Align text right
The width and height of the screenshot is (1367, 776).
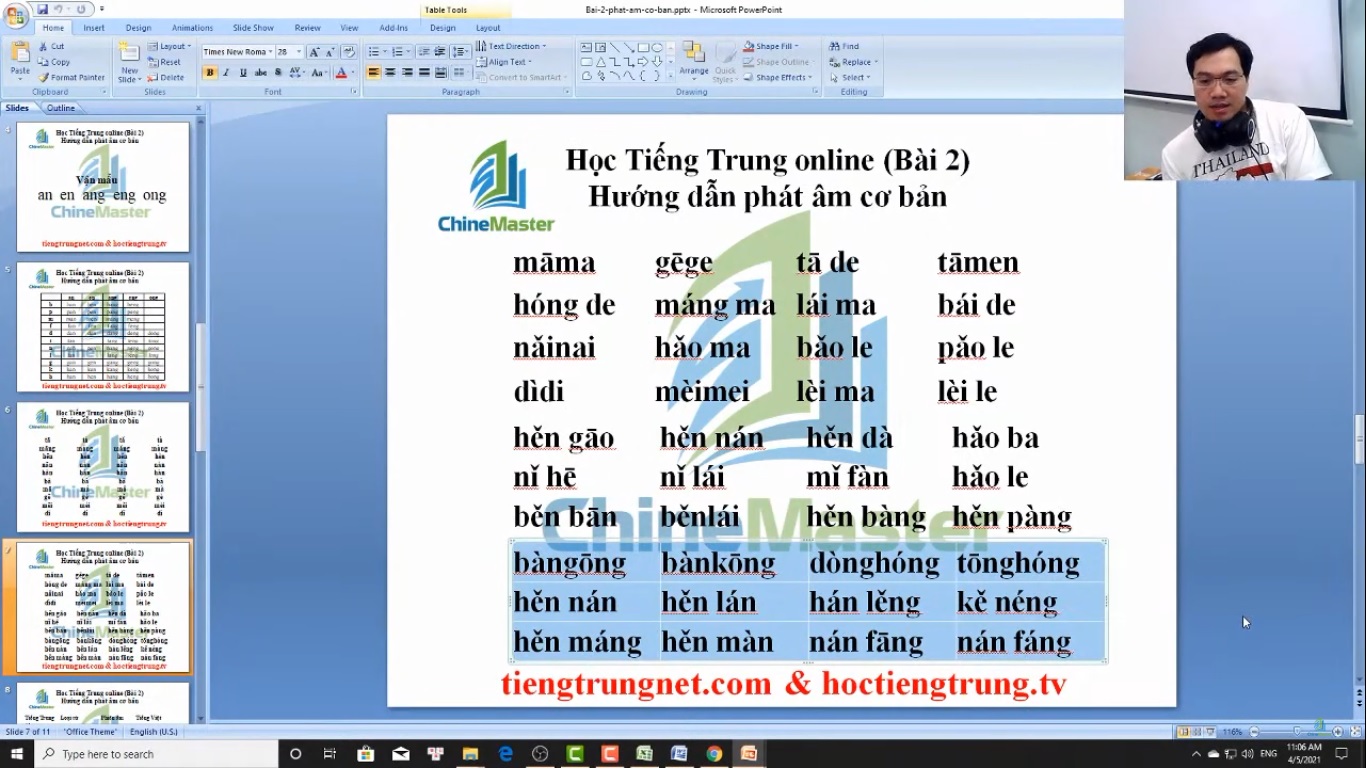tap(407, 73)
